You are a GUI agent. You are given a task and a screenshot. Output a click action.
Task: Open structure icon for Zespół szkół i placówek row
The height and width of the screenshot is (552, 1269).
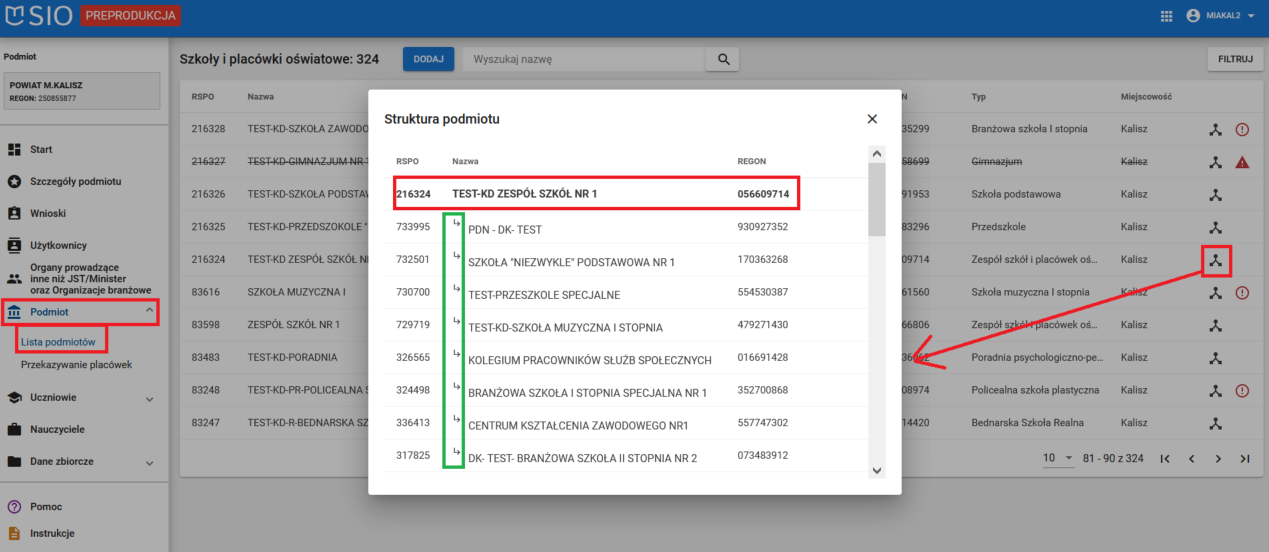tap(1216, 261)
